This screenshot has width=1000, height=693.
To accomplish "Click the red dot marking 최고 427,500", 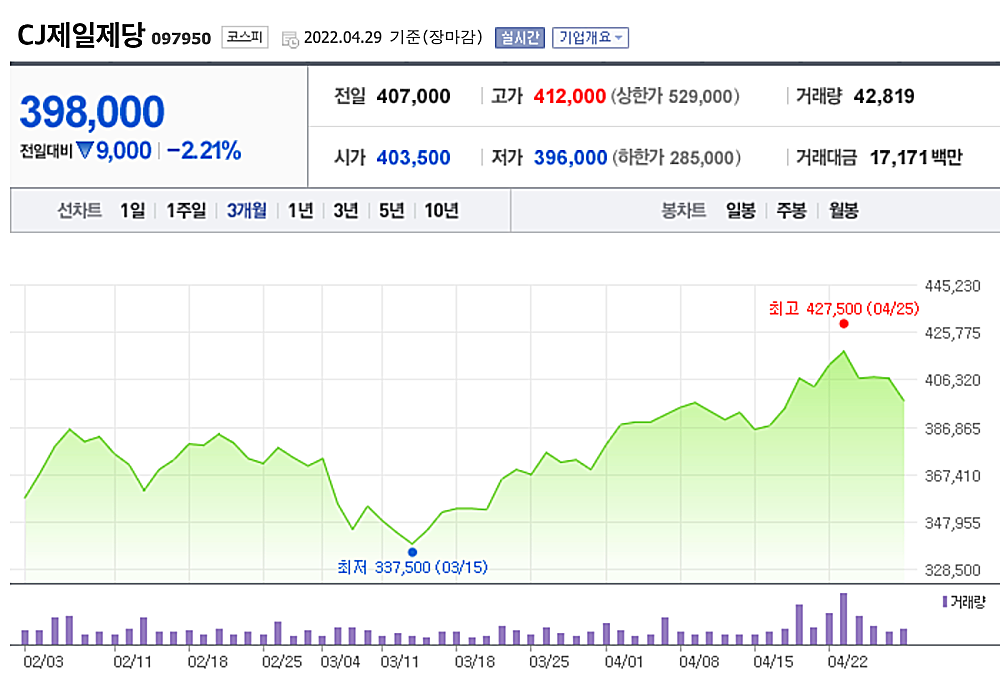I will point(845,323).
